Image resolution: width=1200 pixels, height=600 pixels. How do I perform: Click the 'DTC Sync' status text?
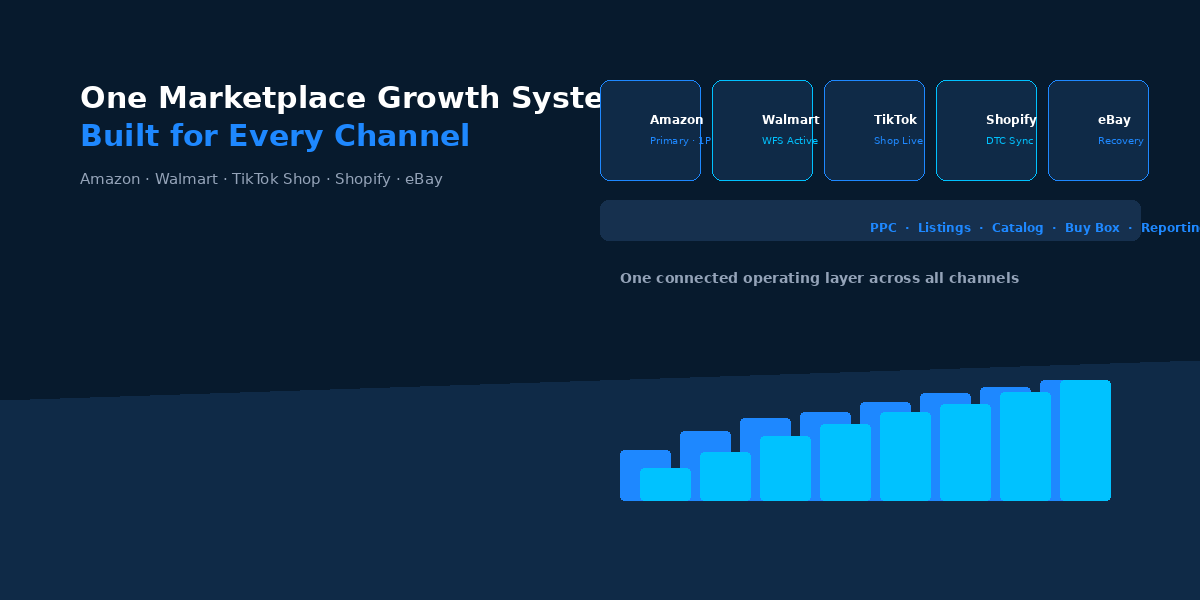1010,141
